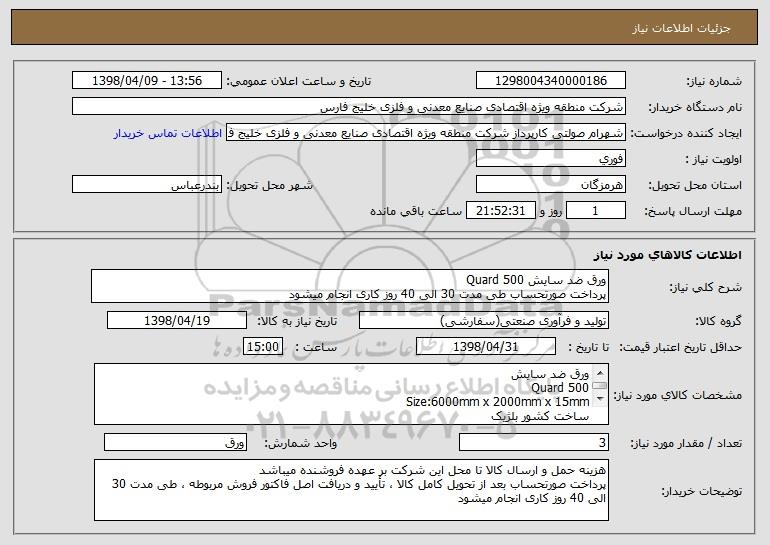
Task: Click the label گروه کالا
Action: 718,321
